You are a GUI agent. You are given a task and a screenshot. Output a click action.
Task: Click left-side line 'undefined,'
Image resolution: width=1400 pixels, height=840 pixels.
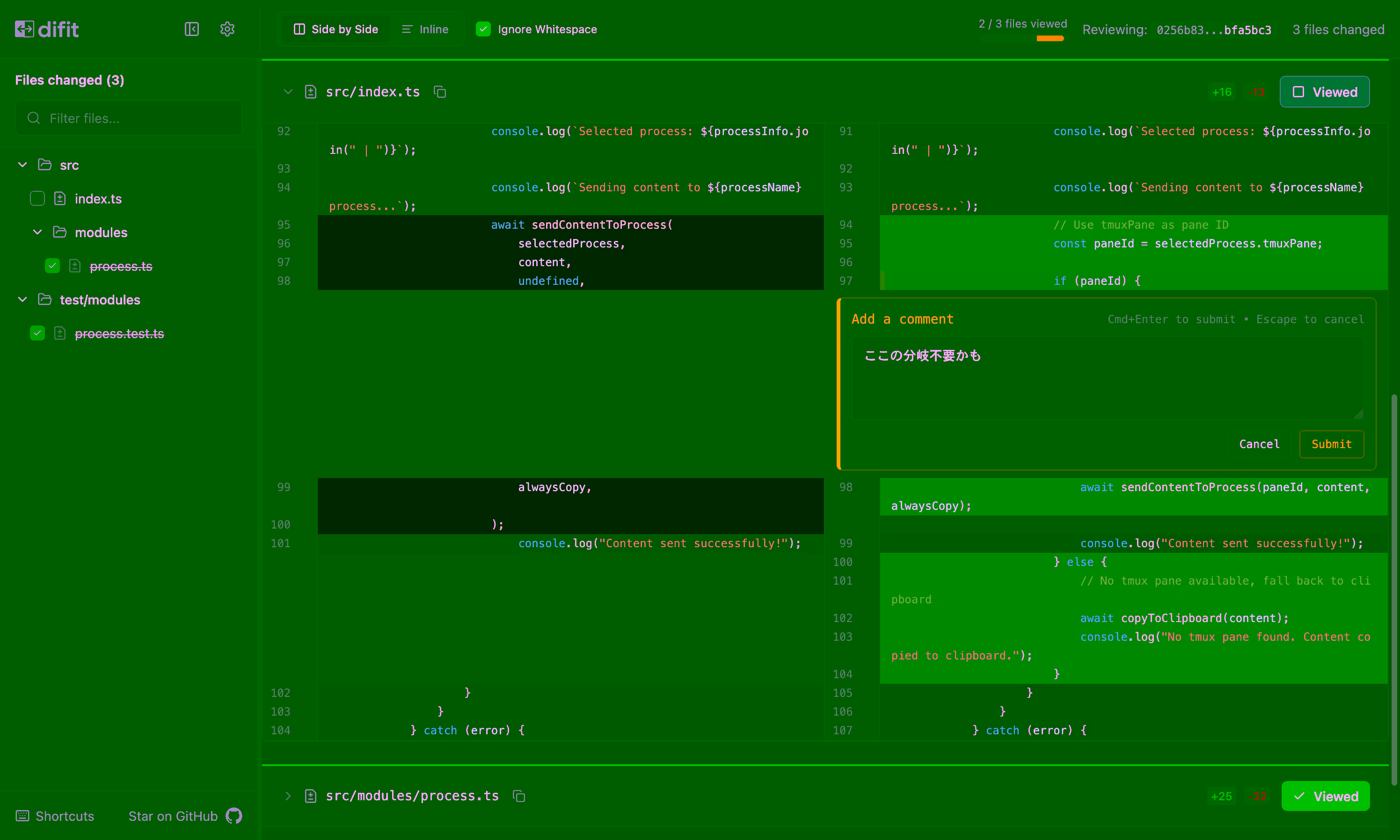551,281
